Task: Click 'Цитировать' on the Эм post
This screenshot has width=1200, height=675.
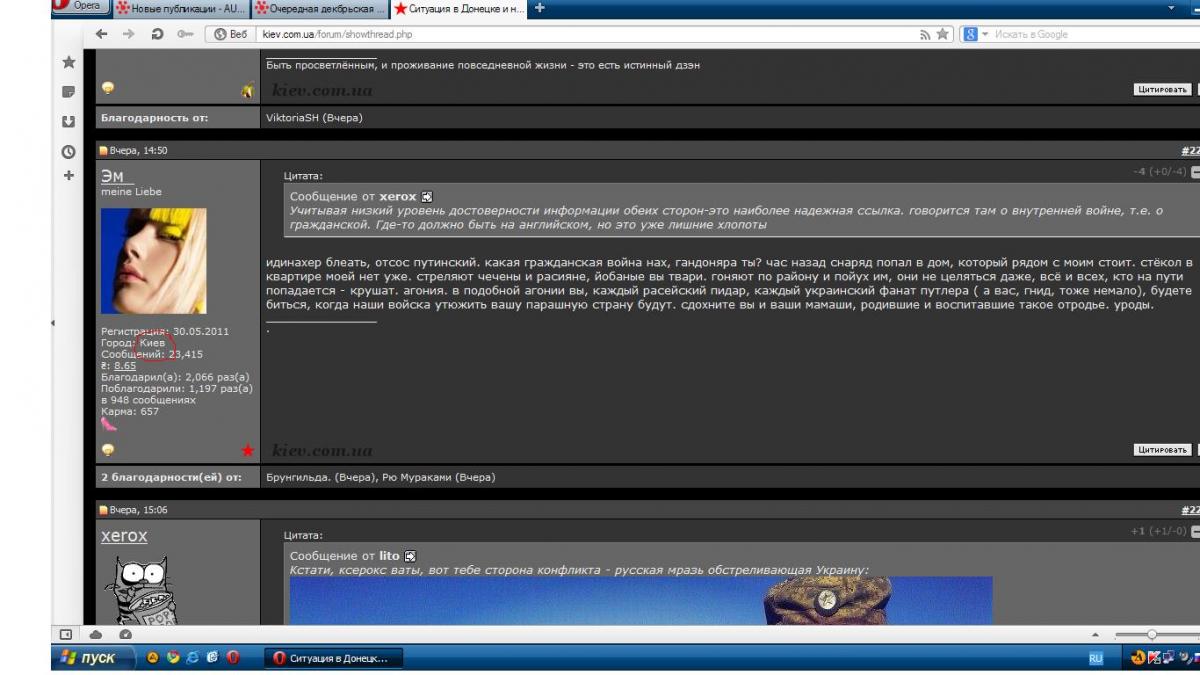Action: tap(1164, 450)
